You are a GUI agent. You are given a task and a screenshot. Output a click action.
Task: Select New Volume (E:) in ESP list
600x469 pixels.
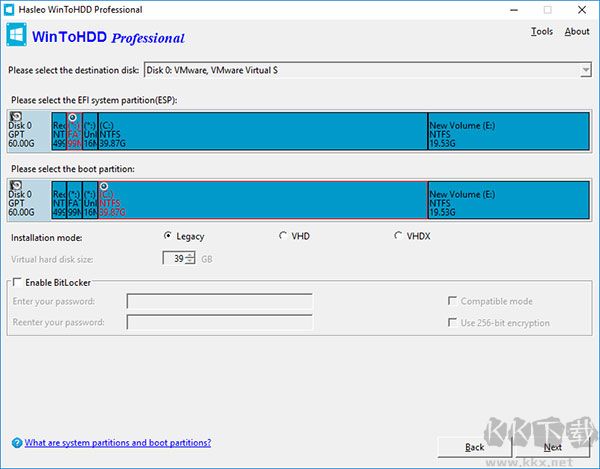pyautogui.click(x=509, y=131)
